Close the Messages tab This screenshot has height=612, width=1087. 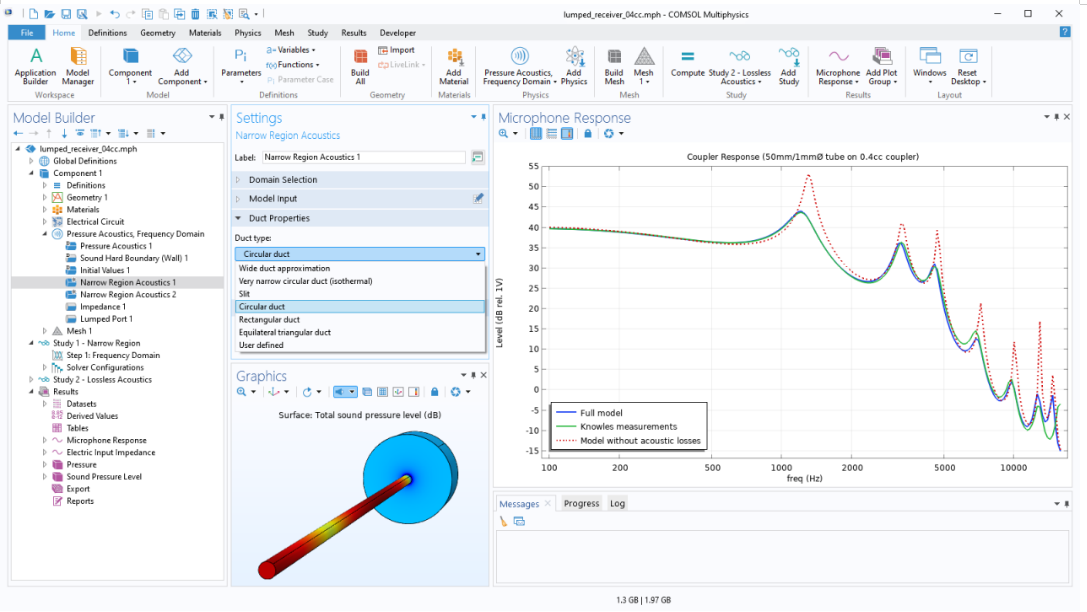[x=548, y=503]
